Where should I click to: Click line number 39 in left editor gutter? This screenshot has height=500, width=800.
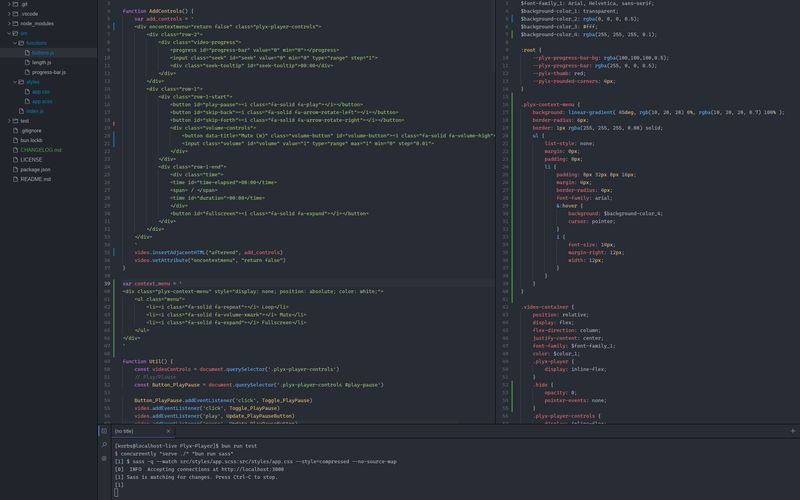(x=107, y=283)
